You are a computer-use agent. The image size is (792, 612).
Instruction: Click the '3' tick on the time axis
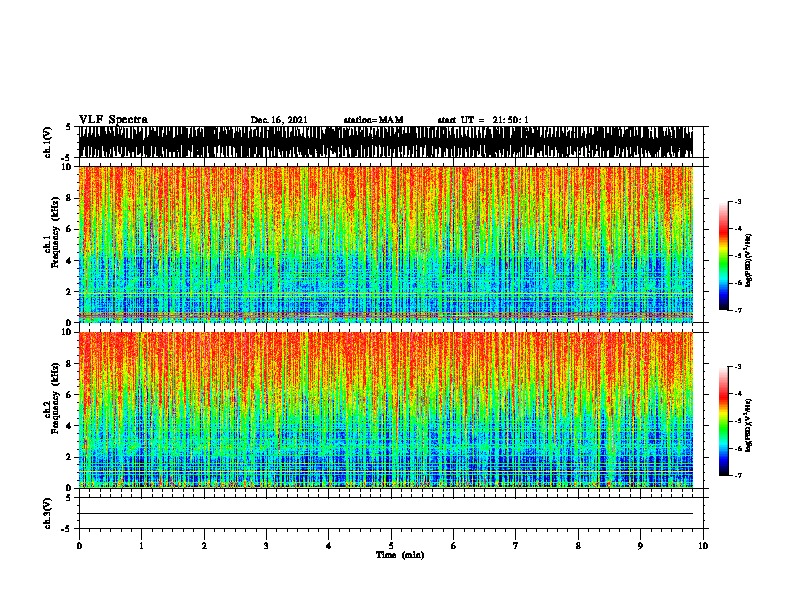266,546
